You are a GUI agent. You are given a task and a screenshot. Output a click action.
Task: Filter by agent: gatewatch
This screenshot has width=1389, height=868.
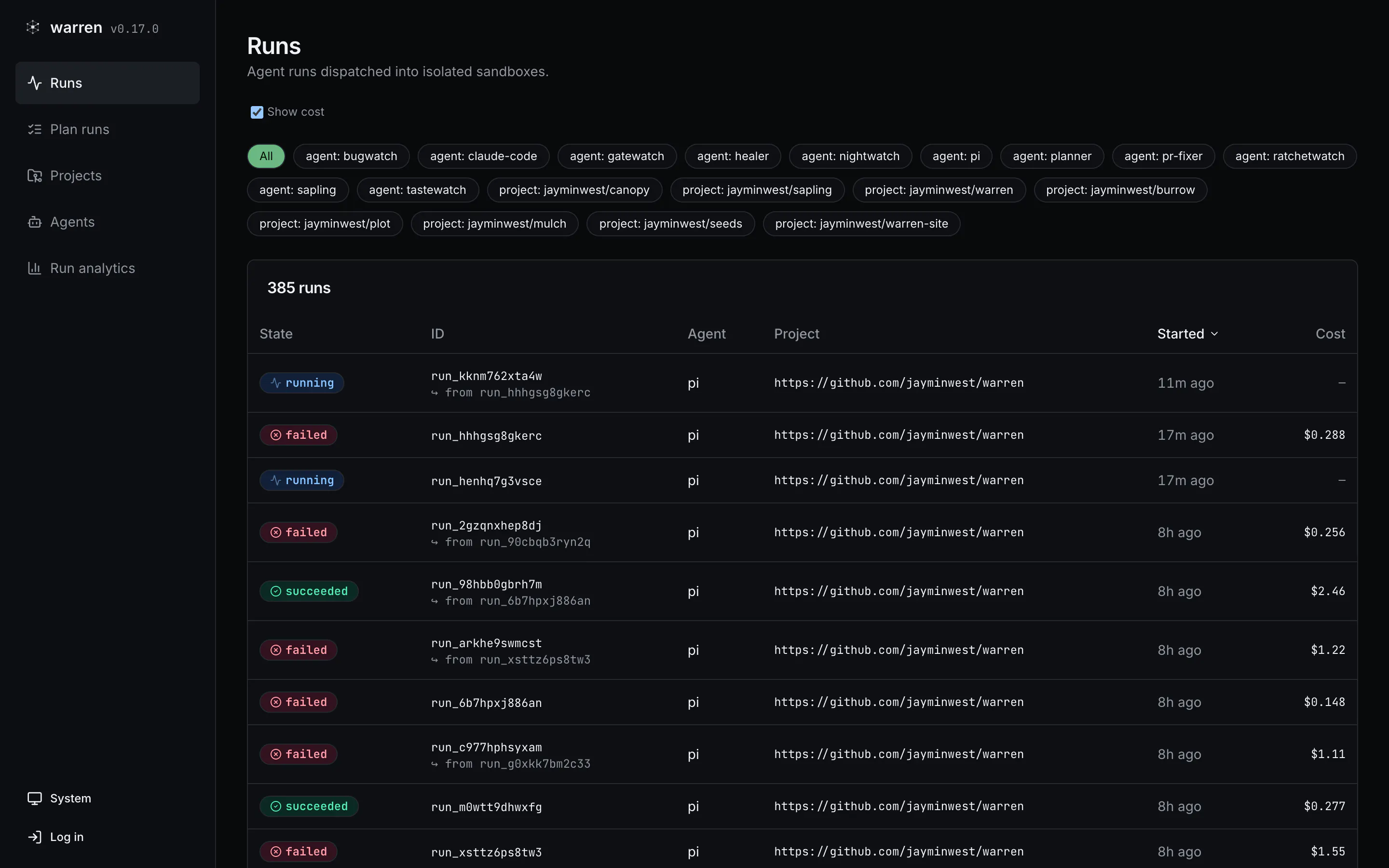tap(617, 156)
